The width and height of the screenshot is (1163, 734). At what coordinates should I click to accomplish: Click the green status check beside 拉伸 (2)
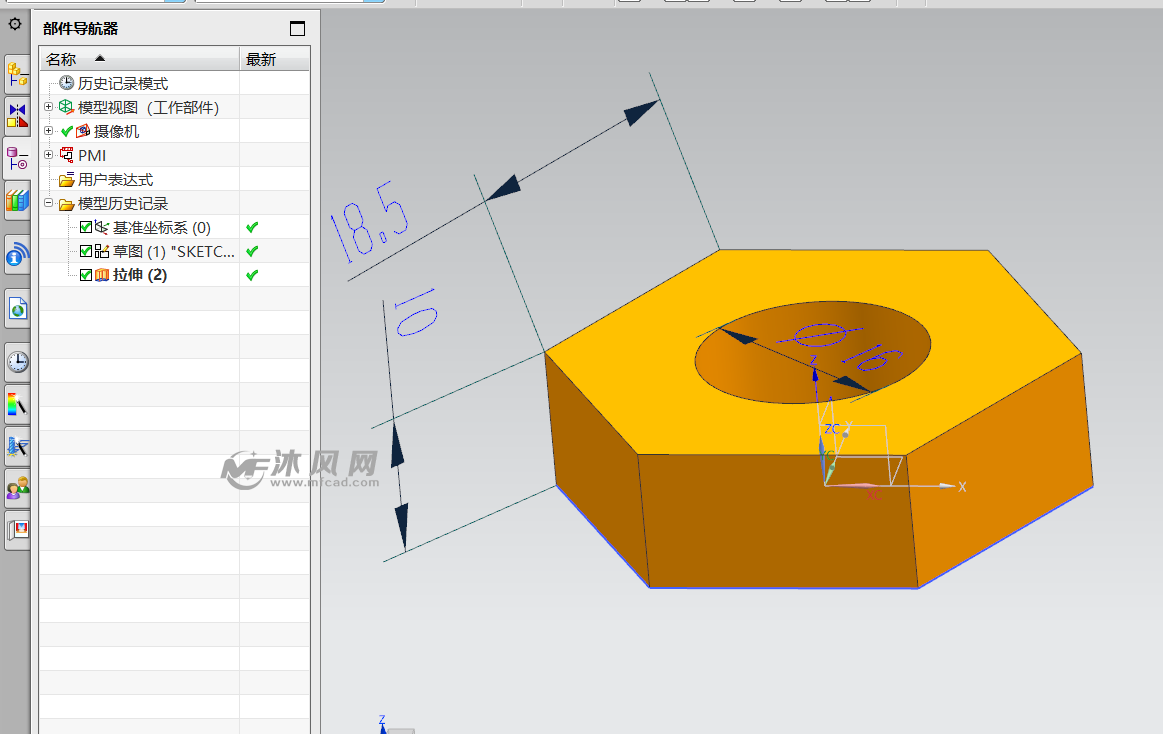pyautogui.click(x=252, y=274)
